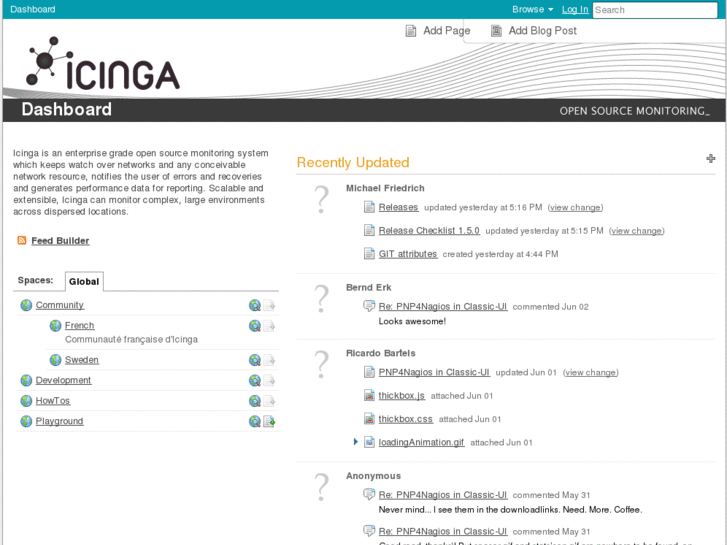Click the attachment icon beside thickbox.js

[369, 395]
